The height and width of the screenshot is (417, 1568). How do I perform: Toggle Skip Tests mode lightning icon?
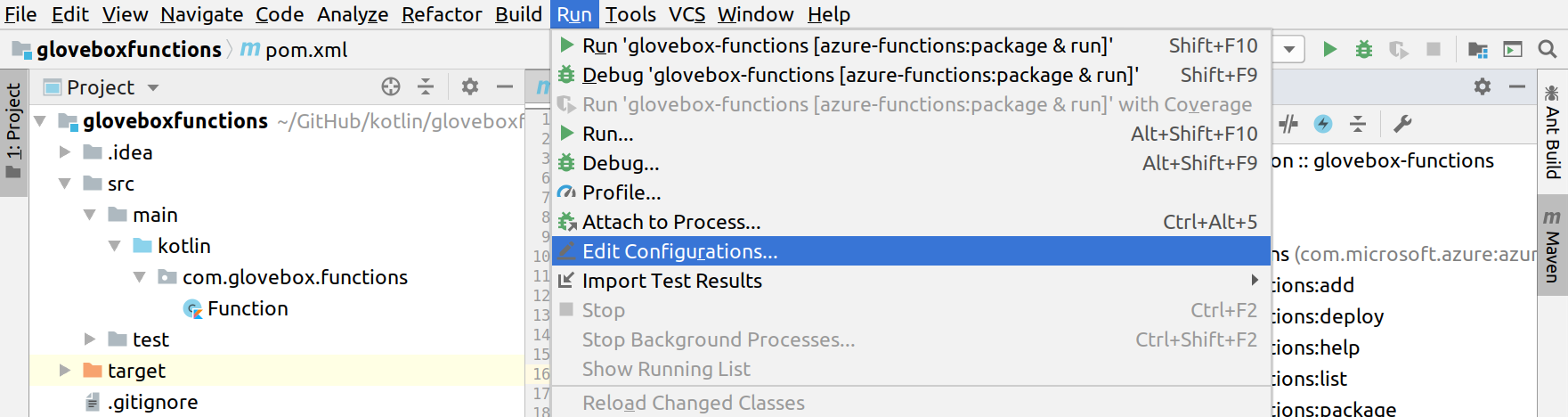(1323, 124)
